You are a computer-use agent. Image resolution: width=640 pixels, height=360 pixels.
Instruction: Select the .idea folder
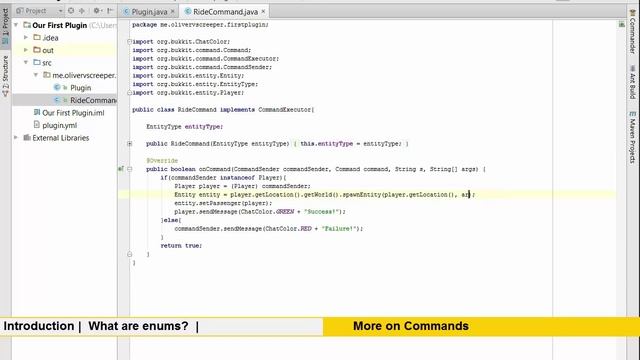click(x=50, y=38)
